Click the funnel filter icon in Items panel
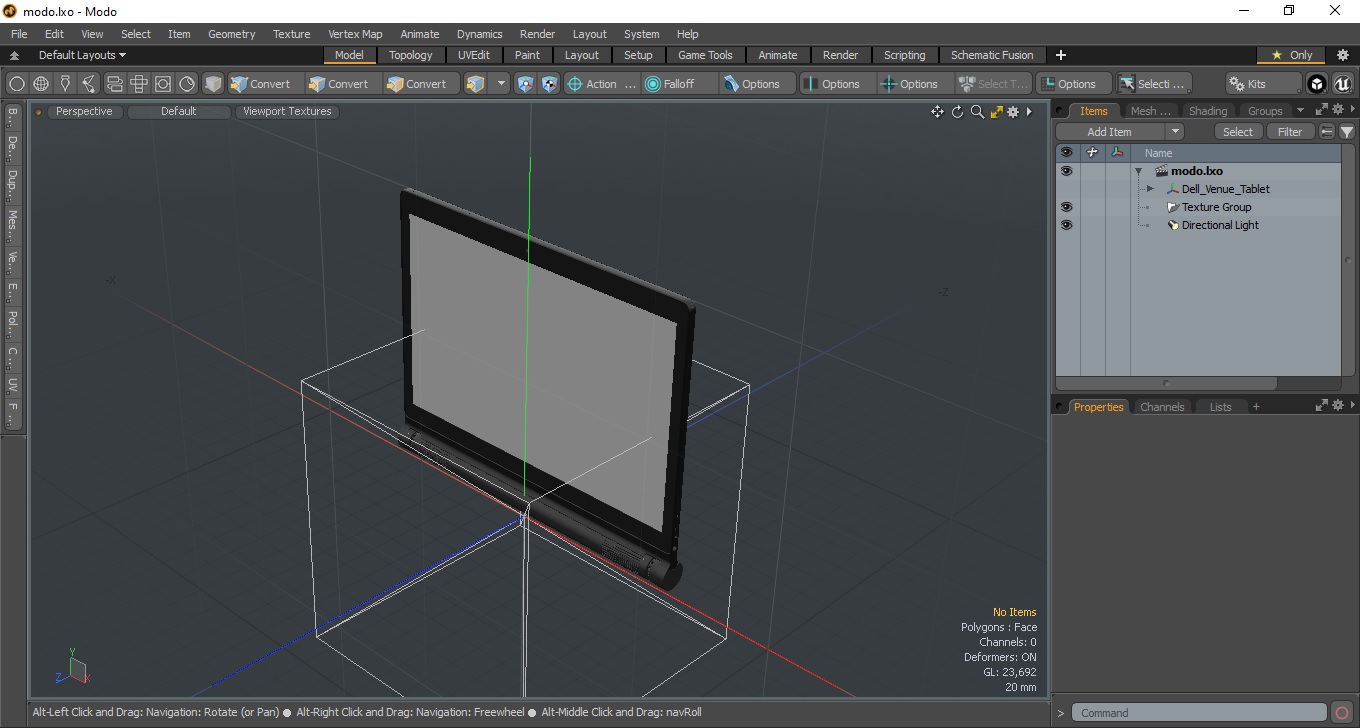The height and width of the screenshot is (728, 1360). (1347, 132)
